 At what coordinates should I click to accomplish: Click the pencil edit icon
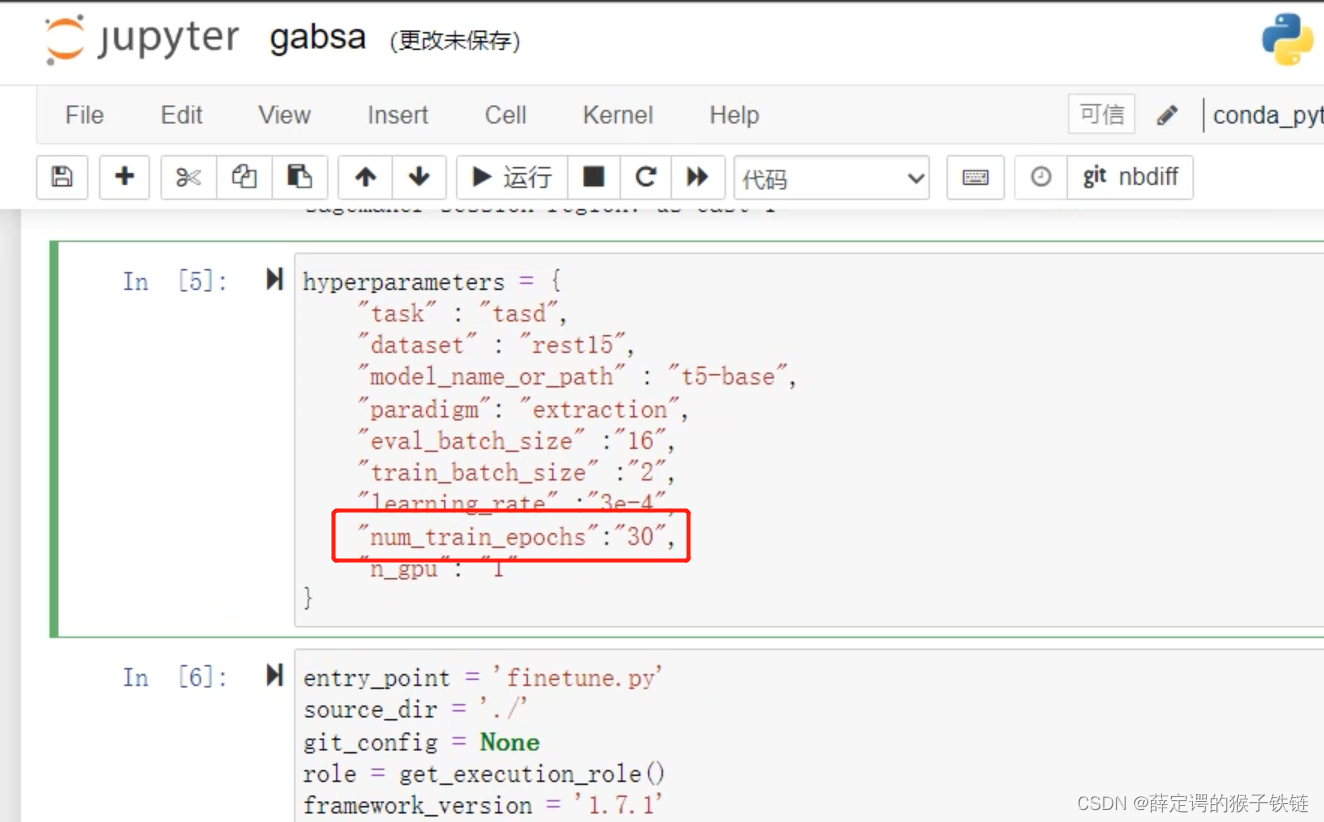tap(1167, 116)
